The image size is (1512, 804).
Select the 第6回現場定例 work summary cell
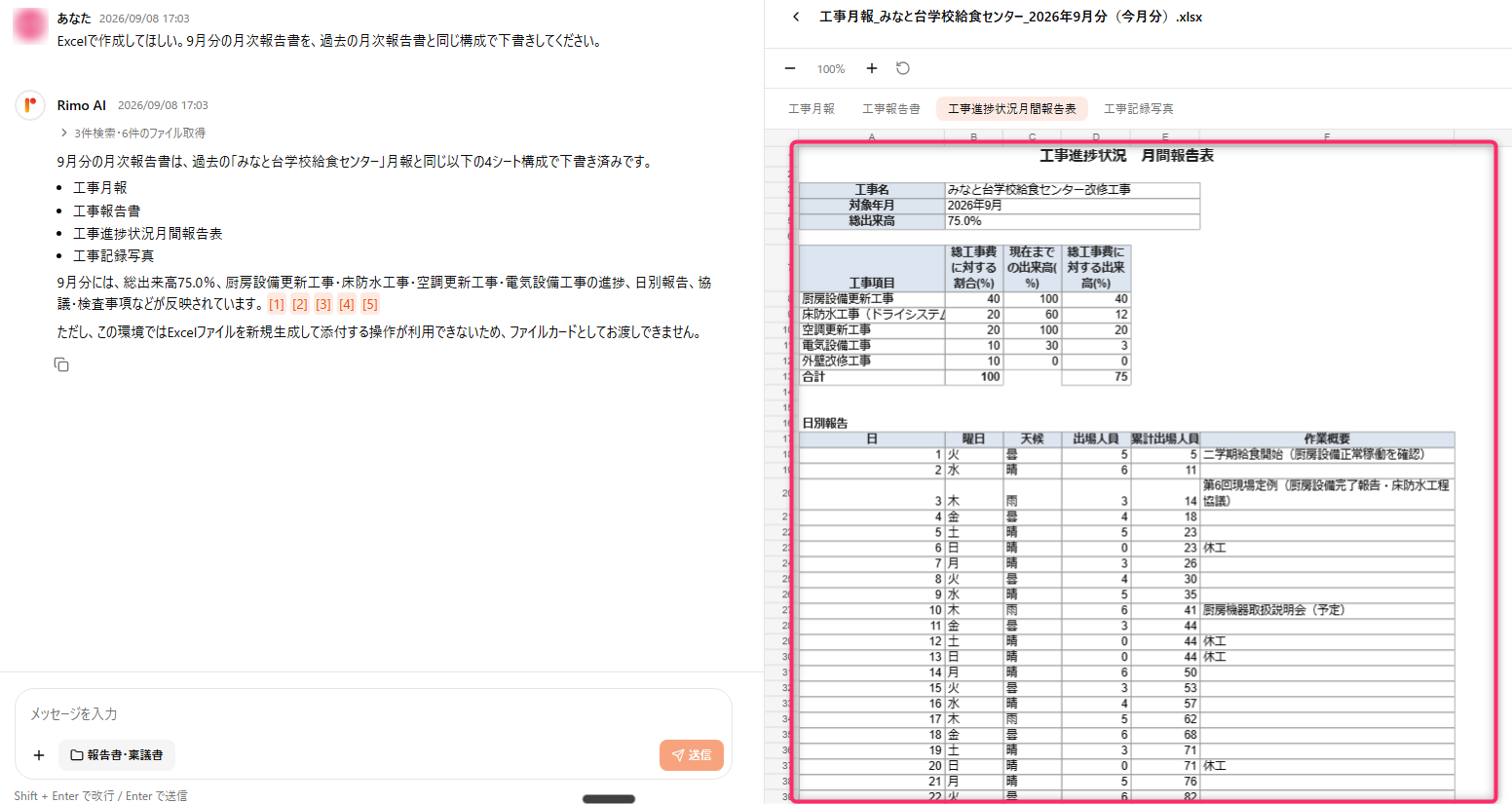pos(1327,493)
